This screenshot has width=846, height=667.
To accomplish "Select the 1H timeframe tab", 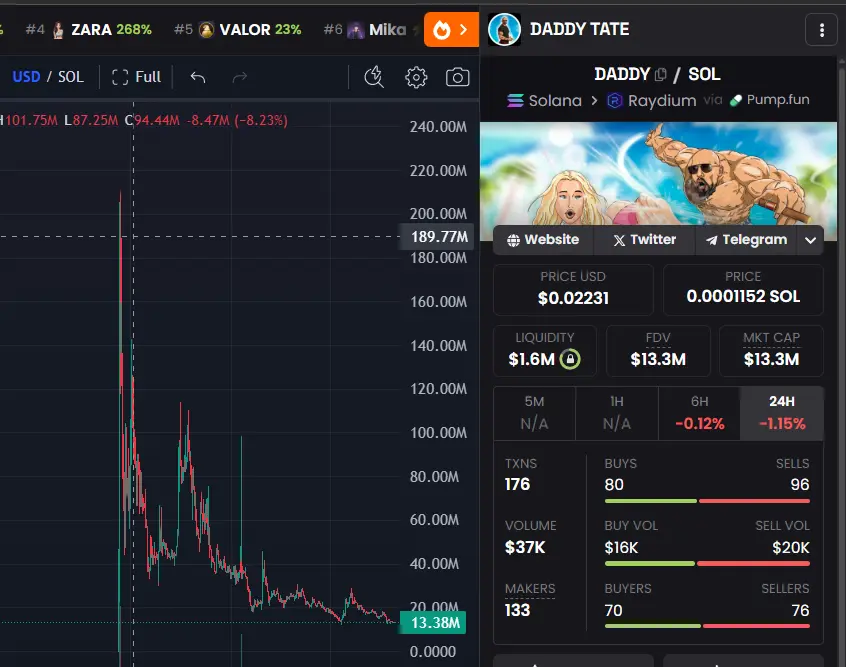I will (x=617, y=413).
